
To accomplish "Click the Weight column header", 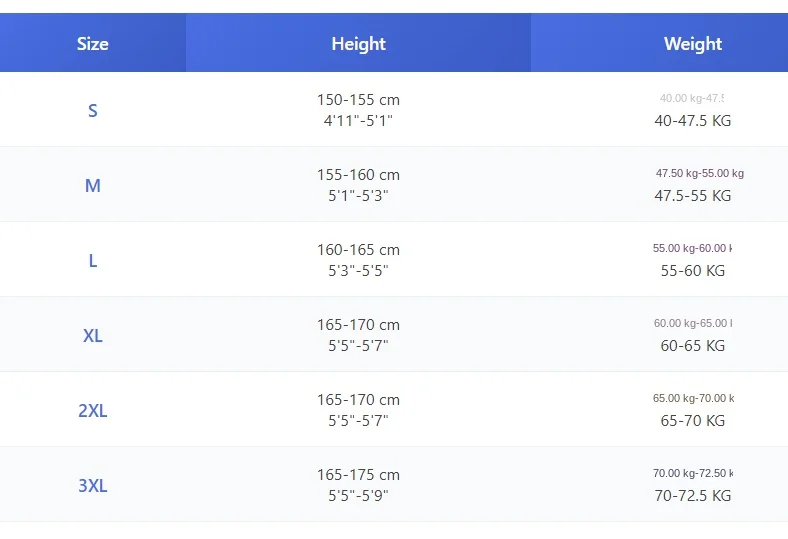I will pyautogui.click(x=692, y=44).
